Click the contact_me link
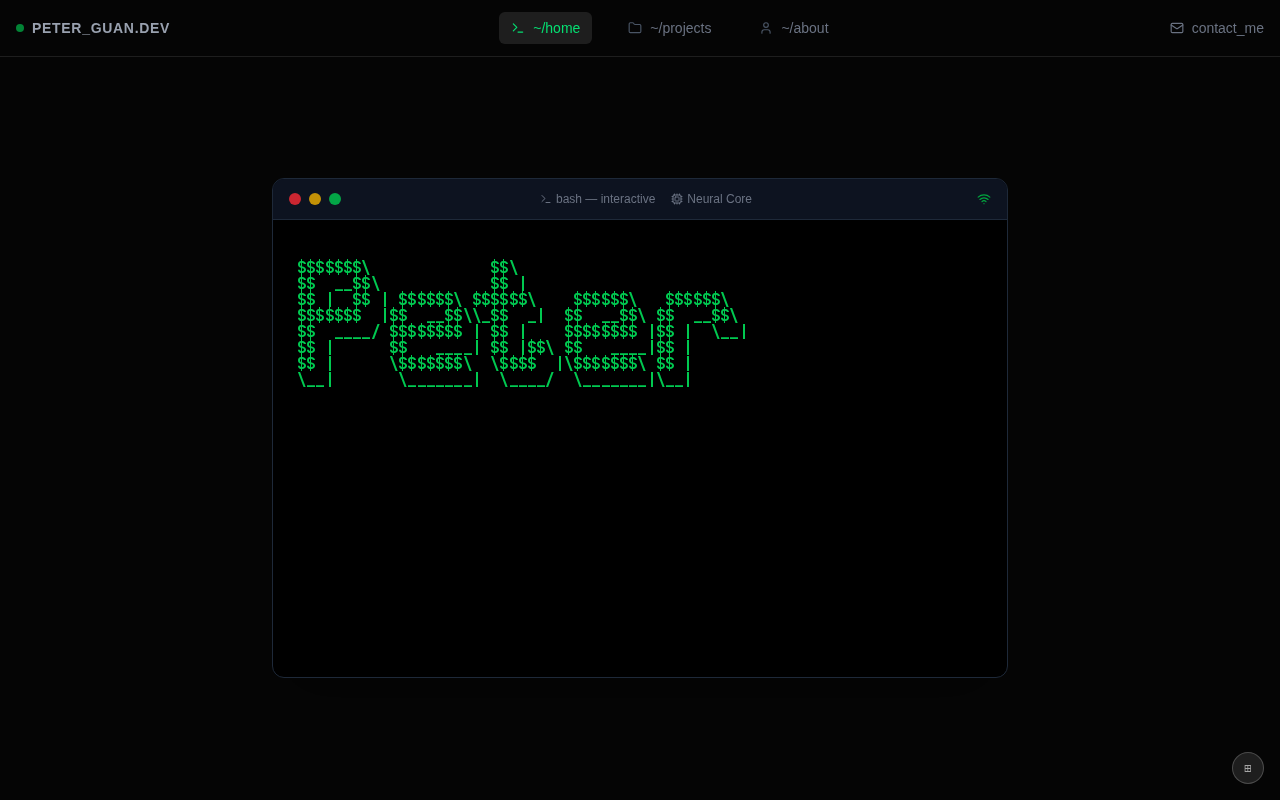The width and height of the screenshot is (1280, 800). tap(1216, 28)
